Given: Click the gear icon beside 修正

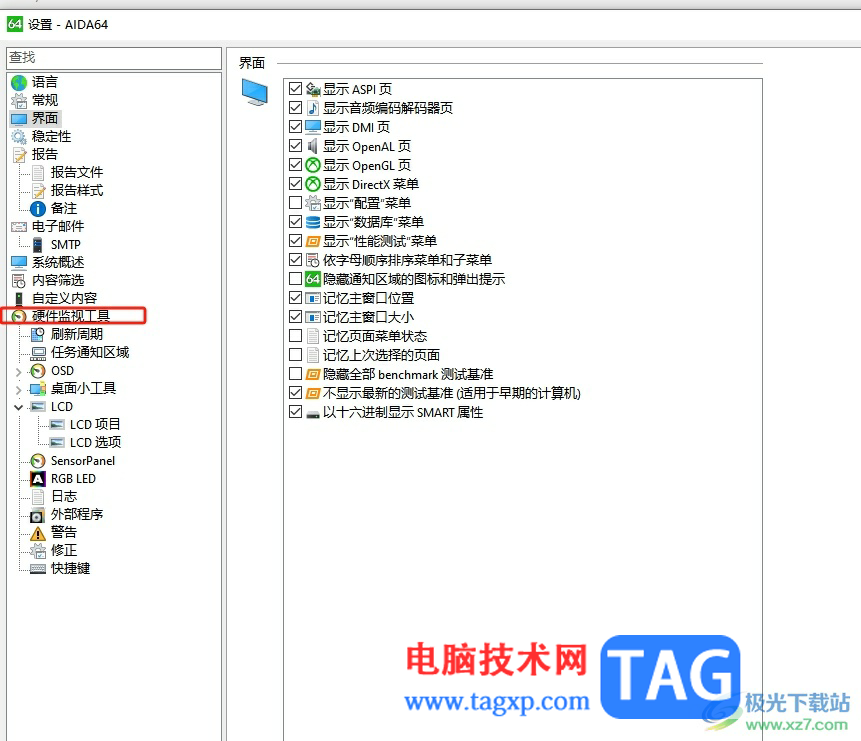Looking at the screenshot, I should [x=38, y=550].
